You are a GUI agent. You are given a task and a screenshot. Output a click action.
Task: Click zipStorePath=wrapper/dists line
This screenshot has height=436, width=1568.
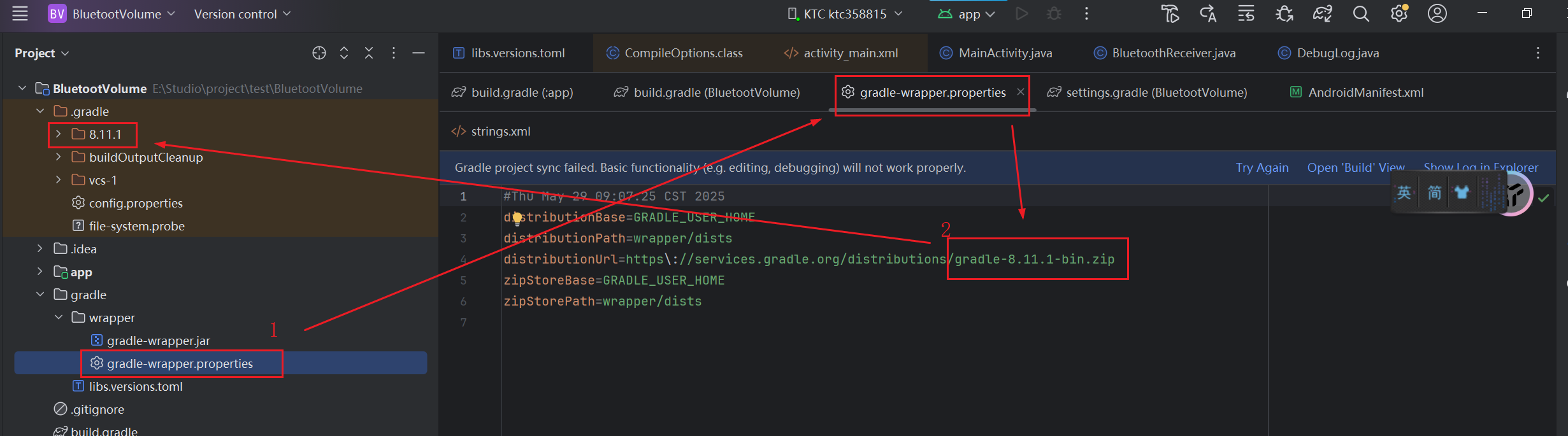[x=603, y=301]
